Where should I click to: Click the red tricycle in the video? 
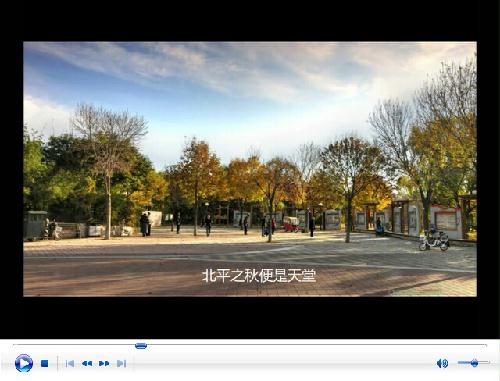(x=291, y=224)
